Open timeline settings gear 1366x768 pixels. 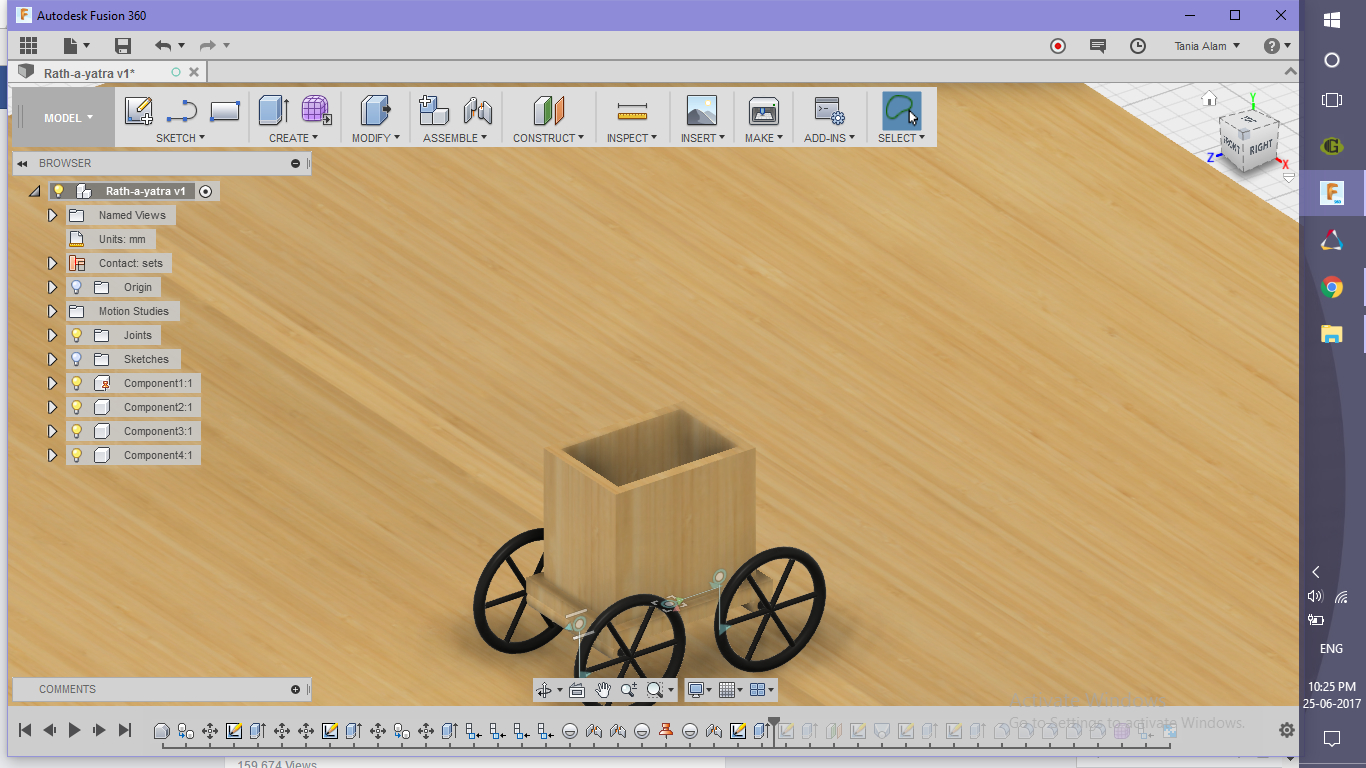point(1286,731)
